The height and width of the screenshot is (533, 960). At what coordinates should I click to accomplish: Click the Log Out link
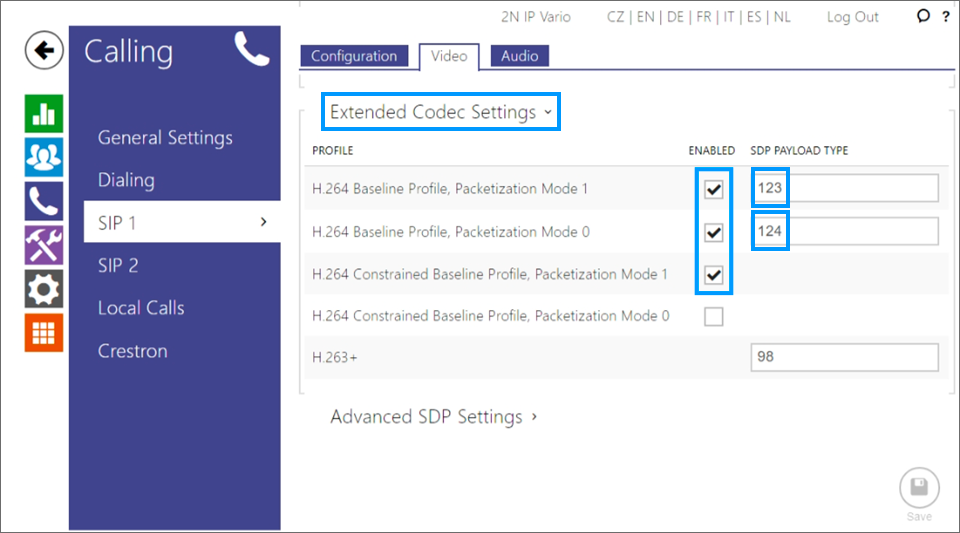click(852, 17)
